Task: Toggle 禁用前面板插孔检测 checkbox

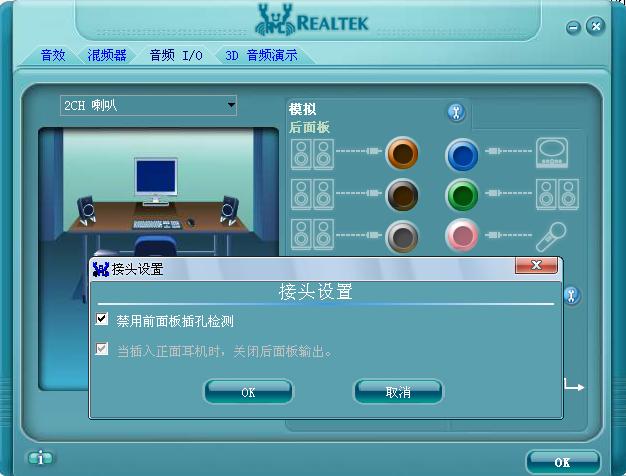Action: coord(102,319)
